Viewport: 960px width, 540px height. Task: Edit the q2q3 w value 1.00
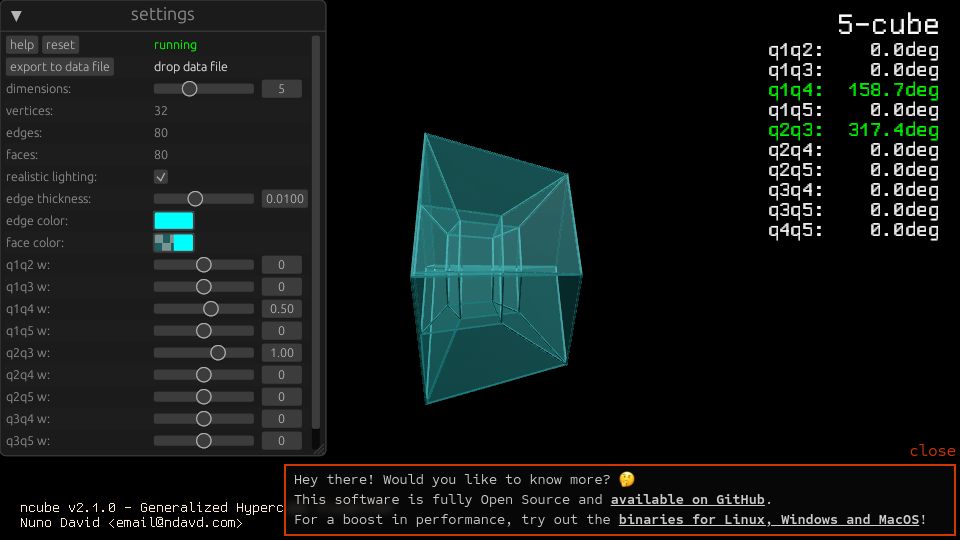click(282, 353)
